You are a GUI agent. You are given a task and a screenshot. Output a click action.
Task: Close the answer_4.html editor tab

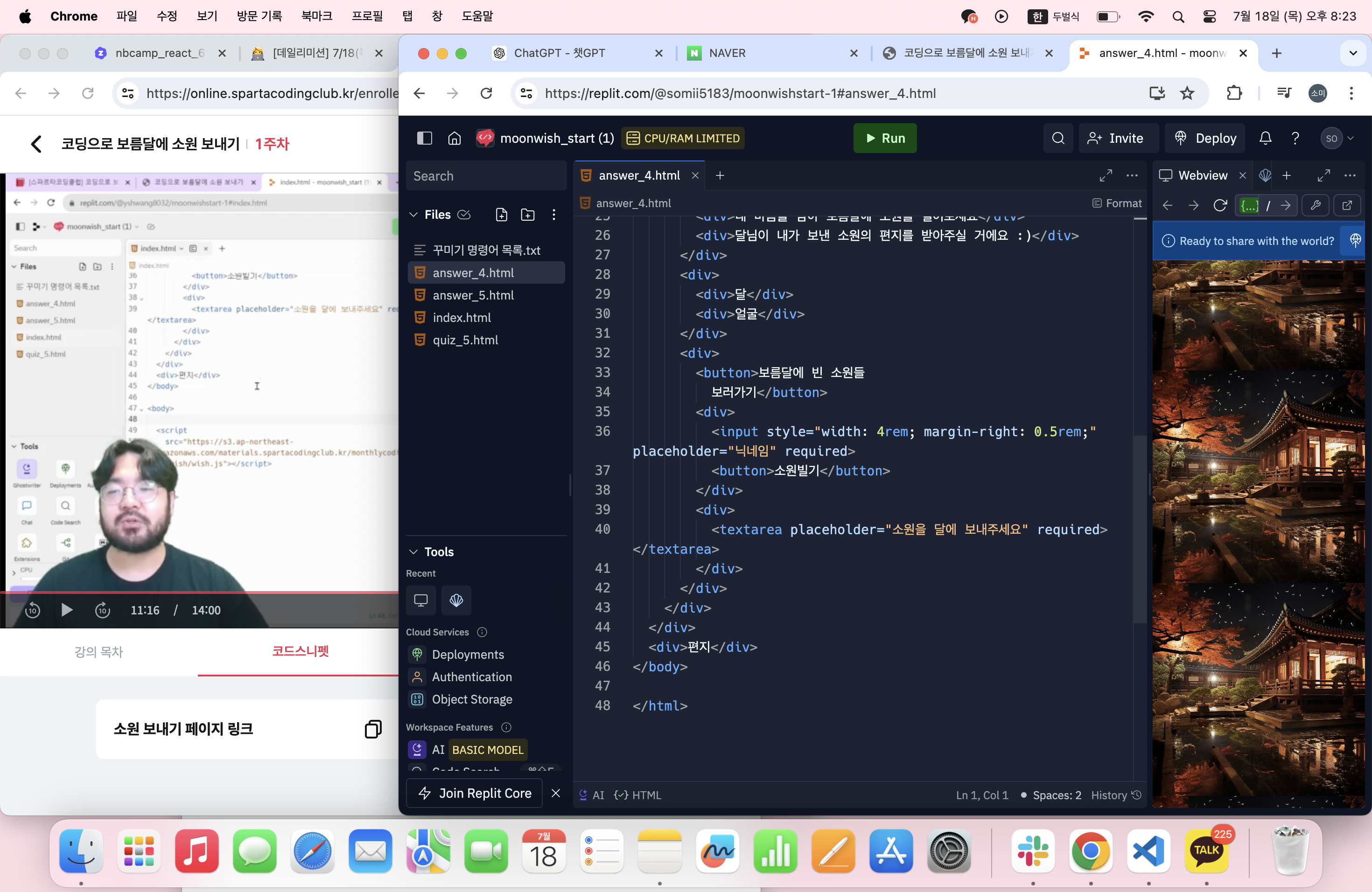[x=695, y=176]
